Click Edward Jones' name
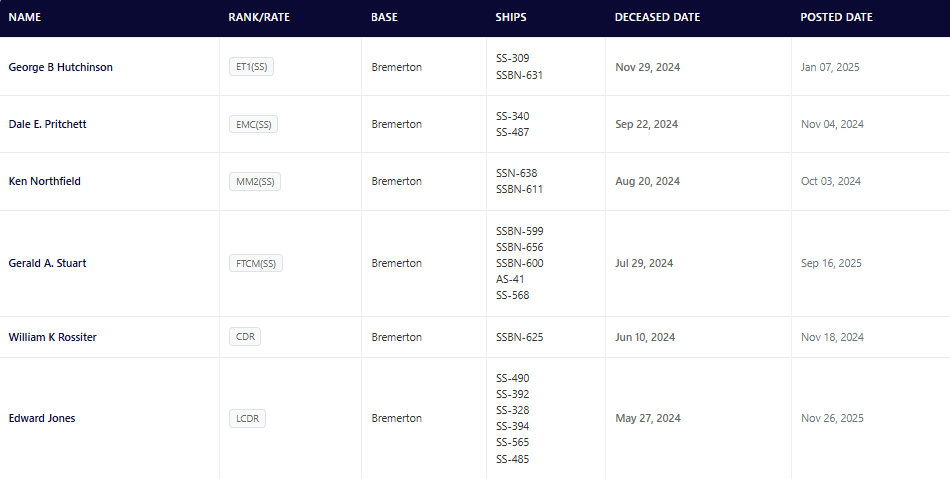 coord(42,418)
